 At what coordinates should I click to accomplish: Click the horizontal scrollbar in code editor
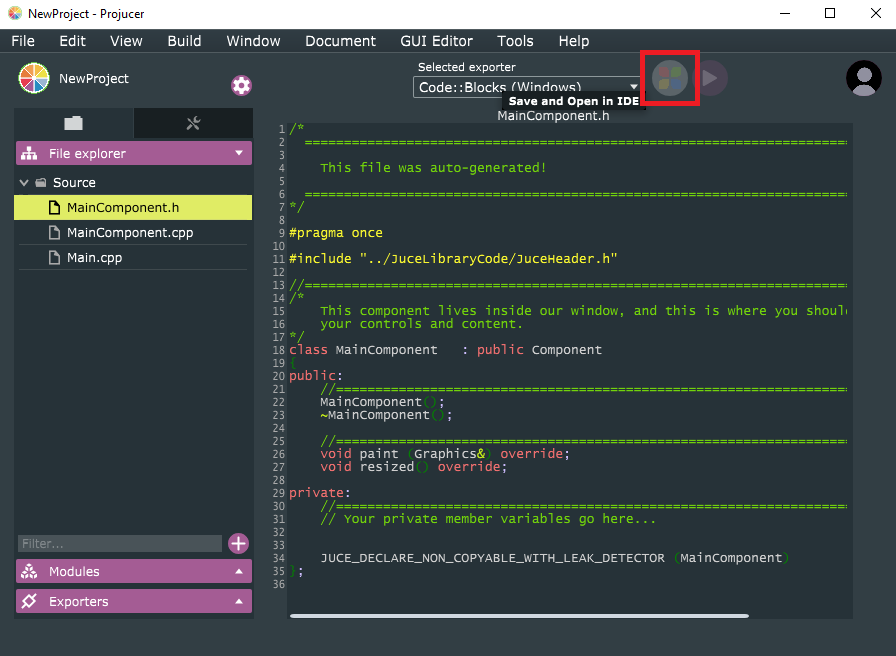(519, 616)
